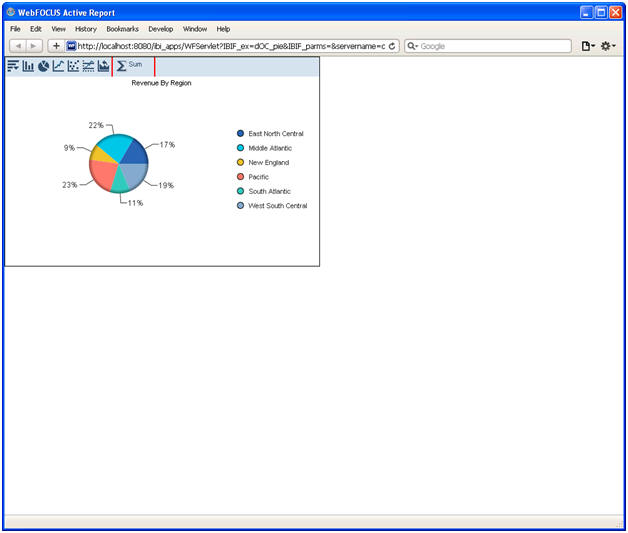The width and height of the screenshot is (628, 533).
Task: Click the South Atlantic legend marker
Action: (240, 191)
